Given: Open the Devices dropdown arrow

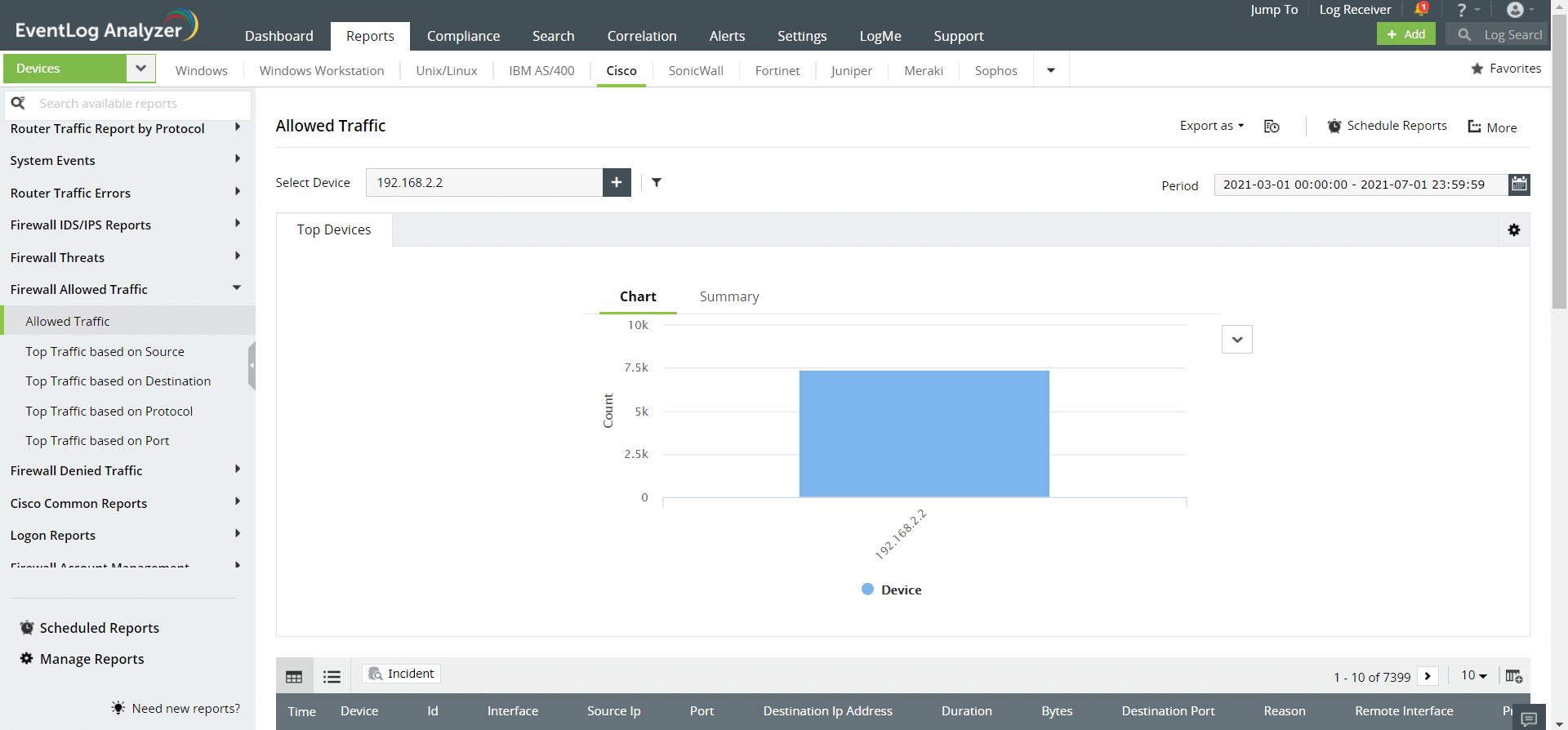Looking at the screenshot, I should pyautogui.click(x=140, y=69).
